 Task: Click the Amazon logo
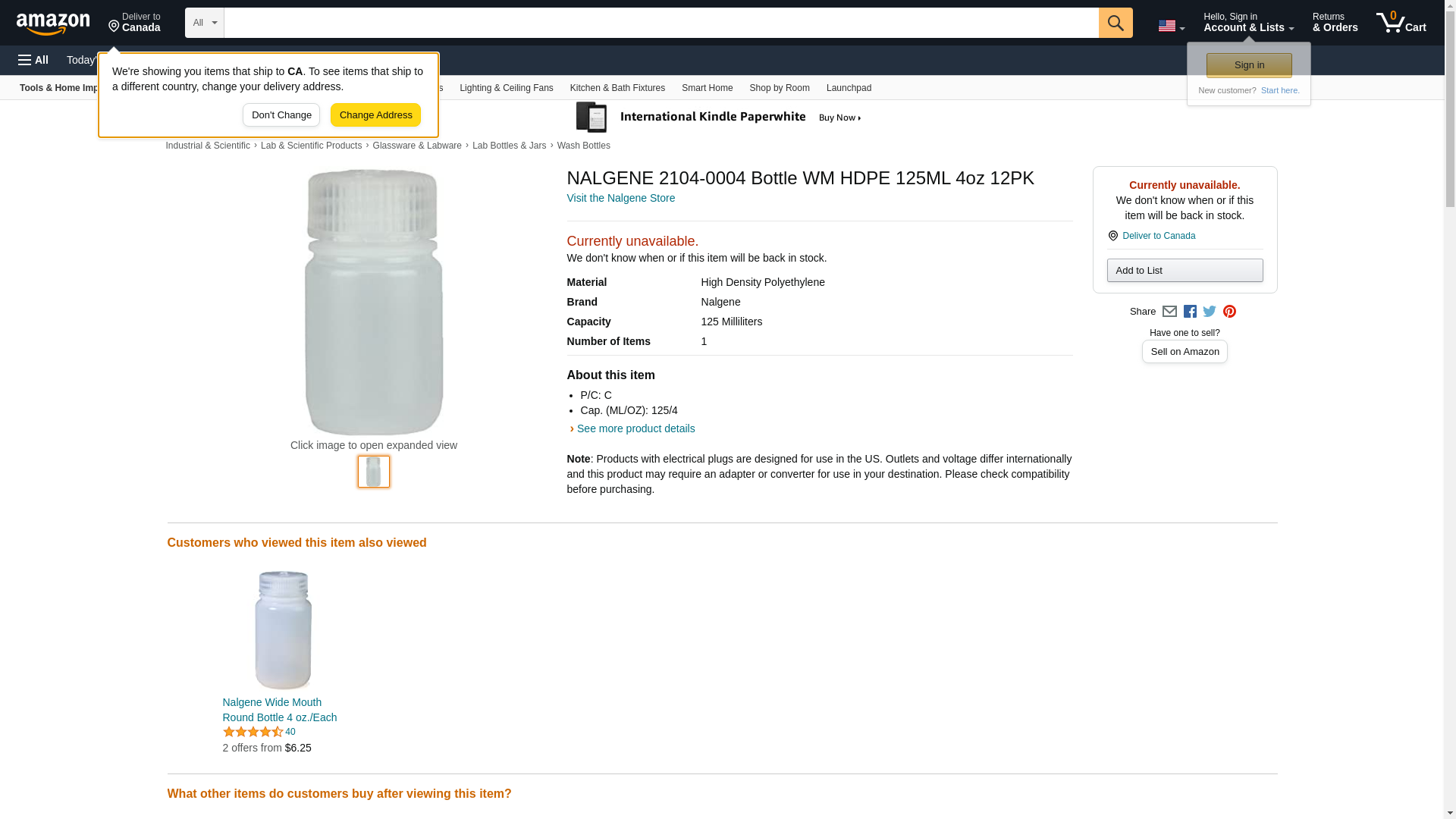coord(53,24)
